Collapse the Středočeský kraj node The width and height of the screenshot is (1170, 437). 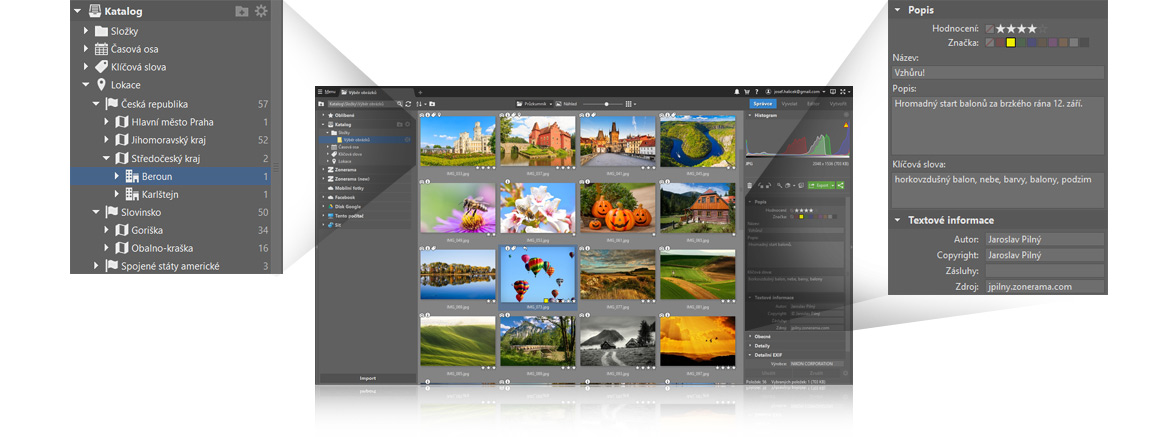coord(106,158)
